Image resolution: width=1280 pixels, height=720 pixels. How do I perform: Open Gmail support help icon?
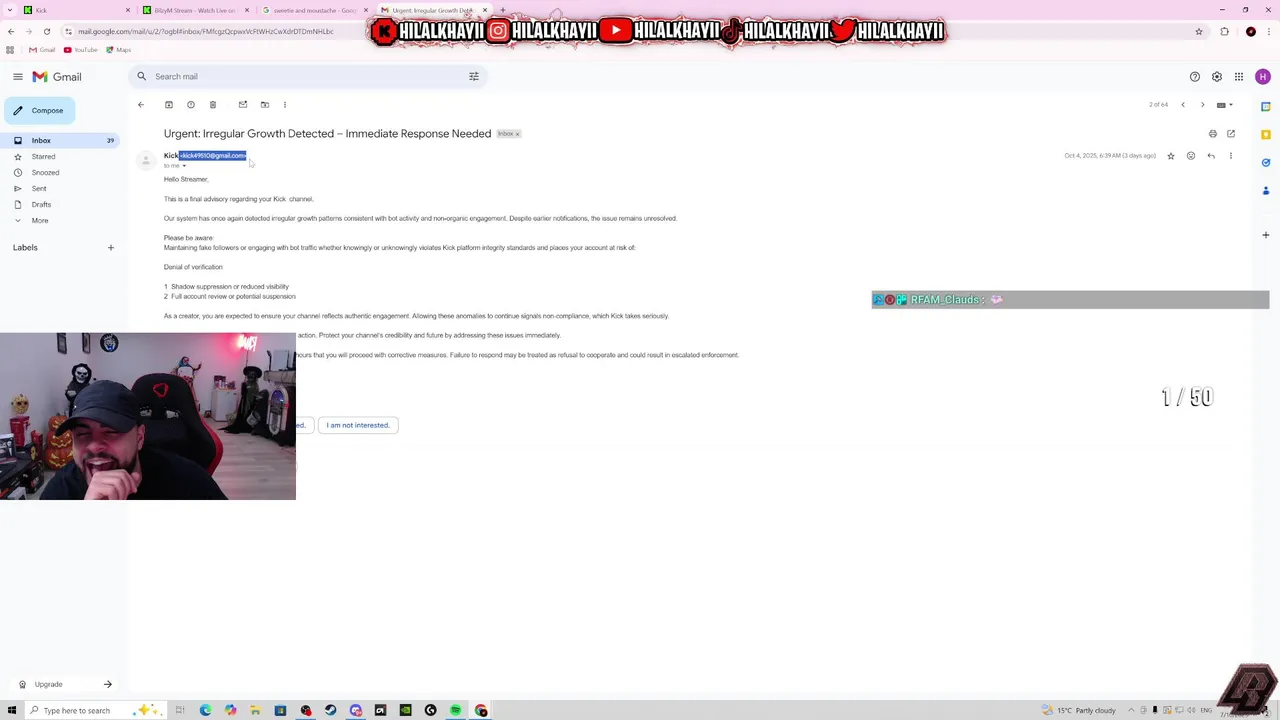tap(1195, 76)
